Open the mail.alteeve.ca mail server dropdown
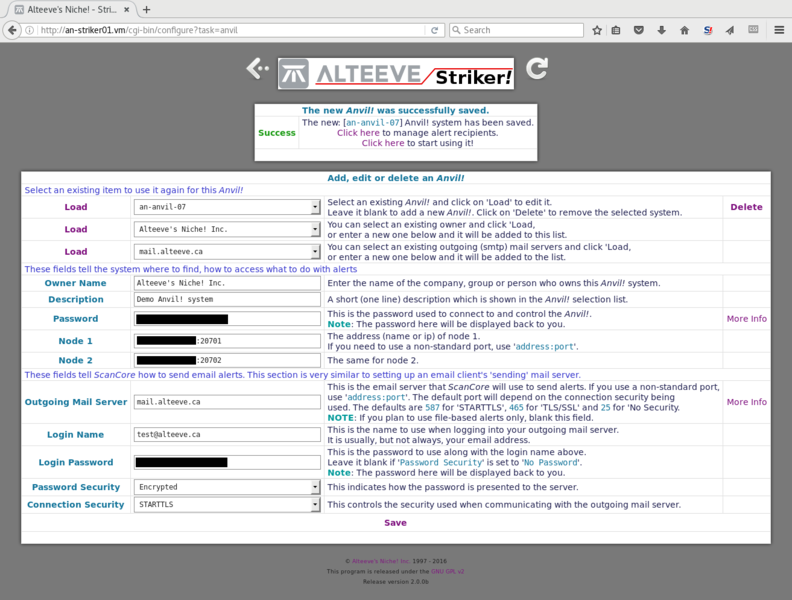 coord(227,252)
